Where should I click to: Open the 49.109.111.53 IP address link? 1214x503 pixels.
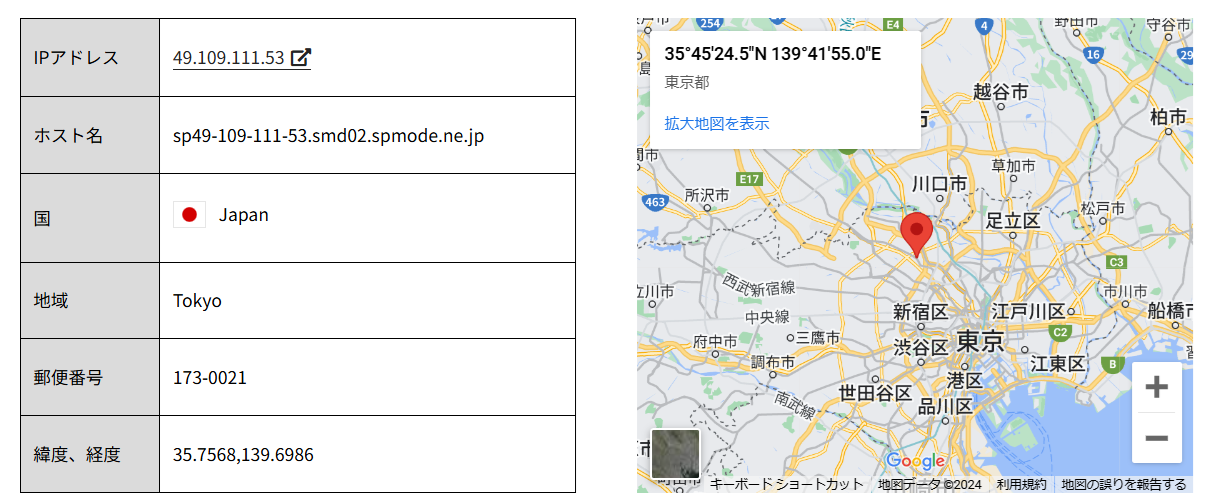pos(229,58)
